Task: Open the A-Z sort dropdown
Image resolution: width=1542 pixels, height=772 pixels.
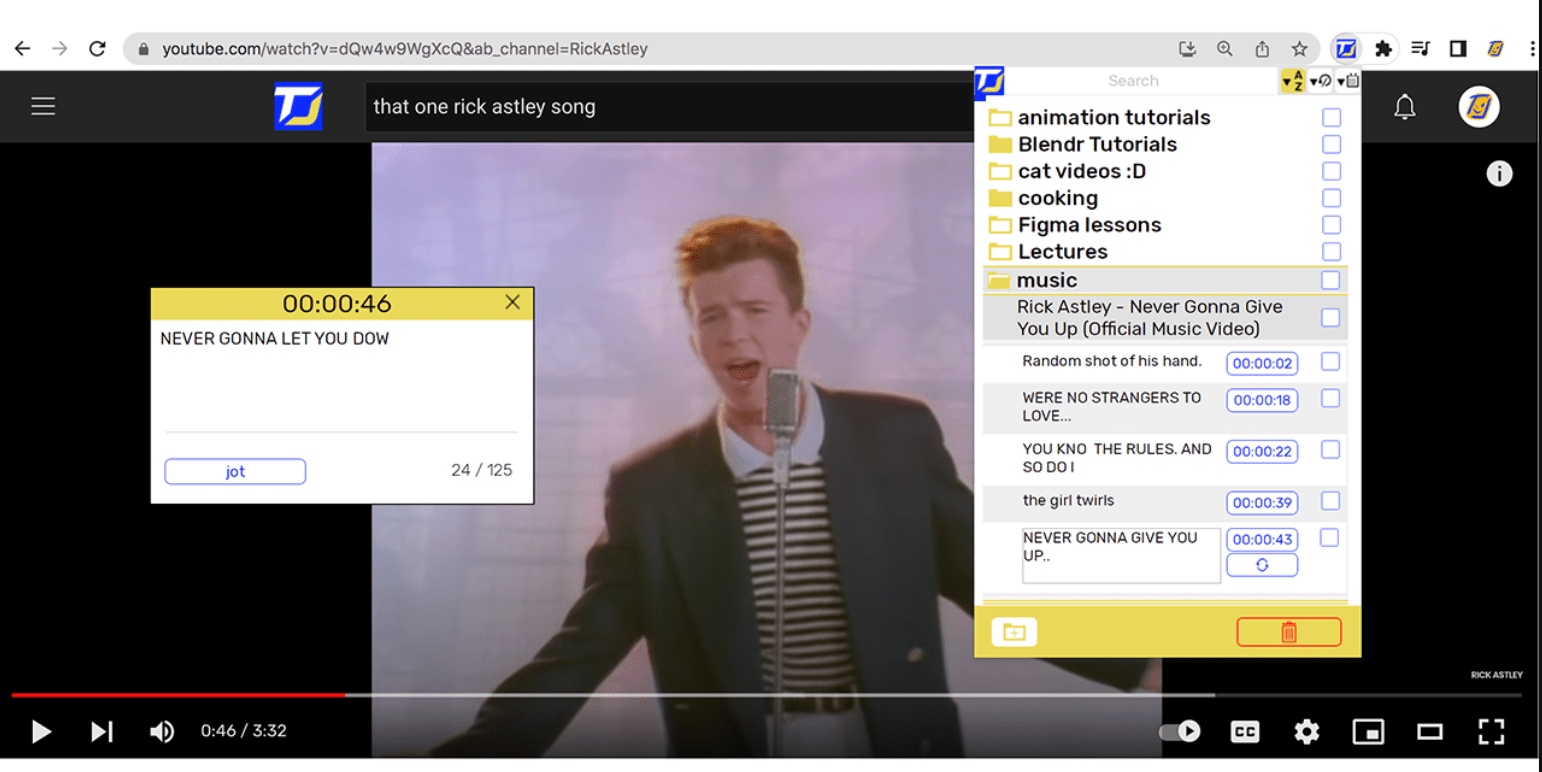Action: pos(1293,81)
